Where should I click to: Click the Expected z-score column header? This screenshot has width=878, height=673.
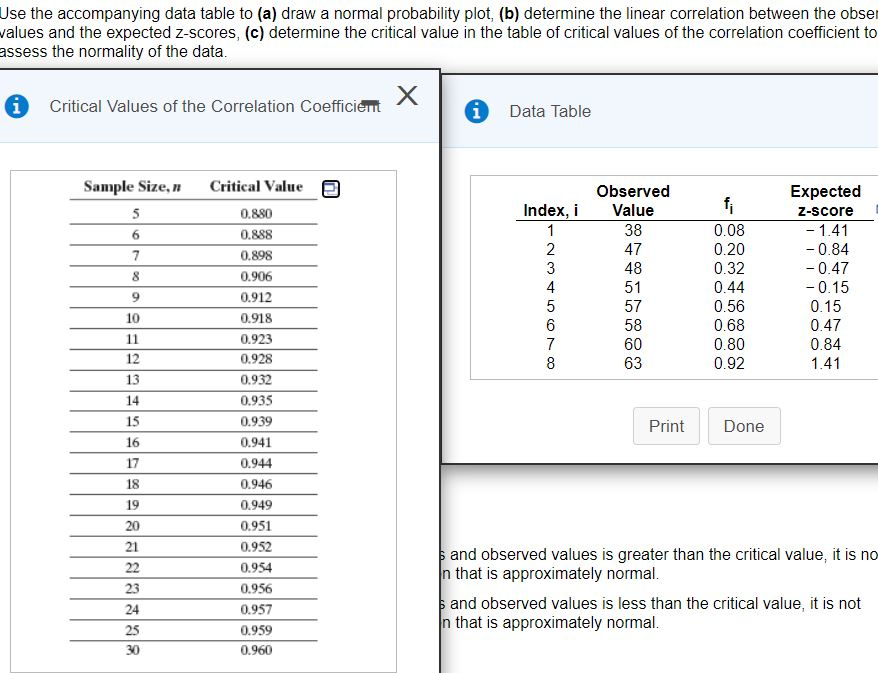(826, 198)
